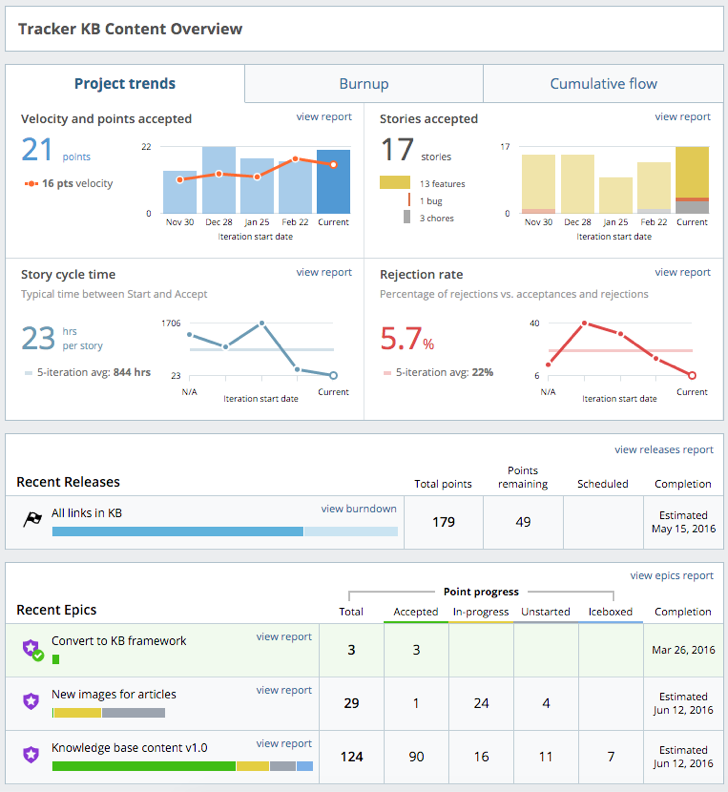728x792 pixels.
Task: Click the gray chores legend swatch
Action: click(407, 216)
